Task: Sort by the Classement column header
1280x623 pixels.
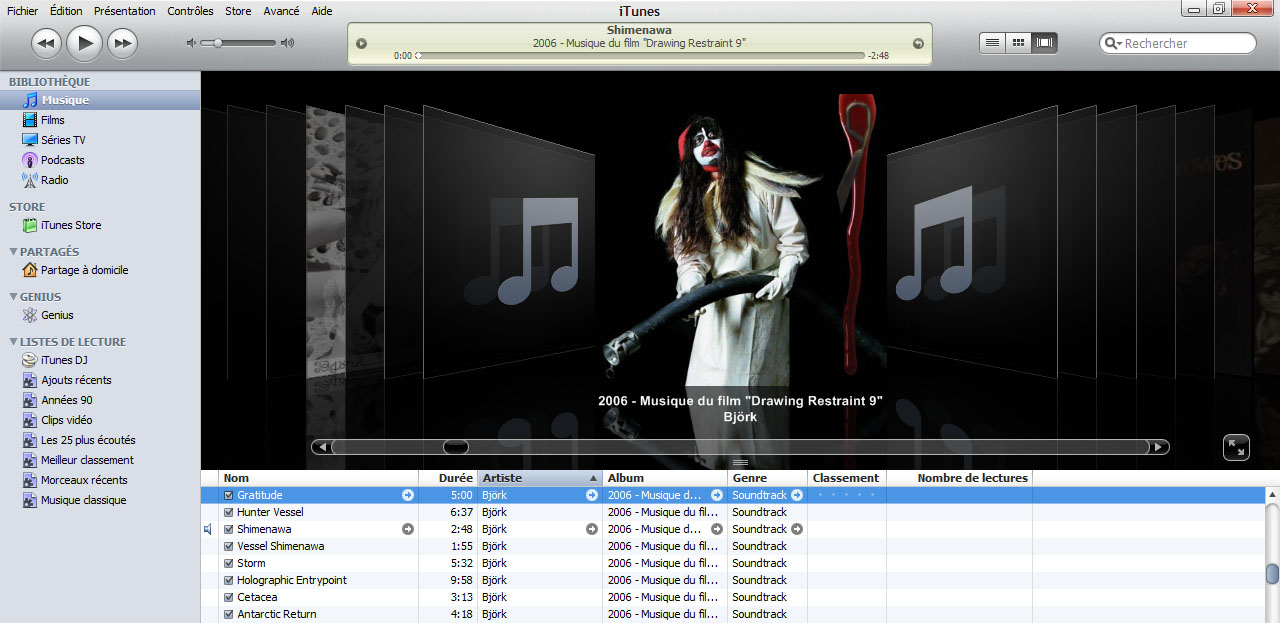Action: point(846,478)
